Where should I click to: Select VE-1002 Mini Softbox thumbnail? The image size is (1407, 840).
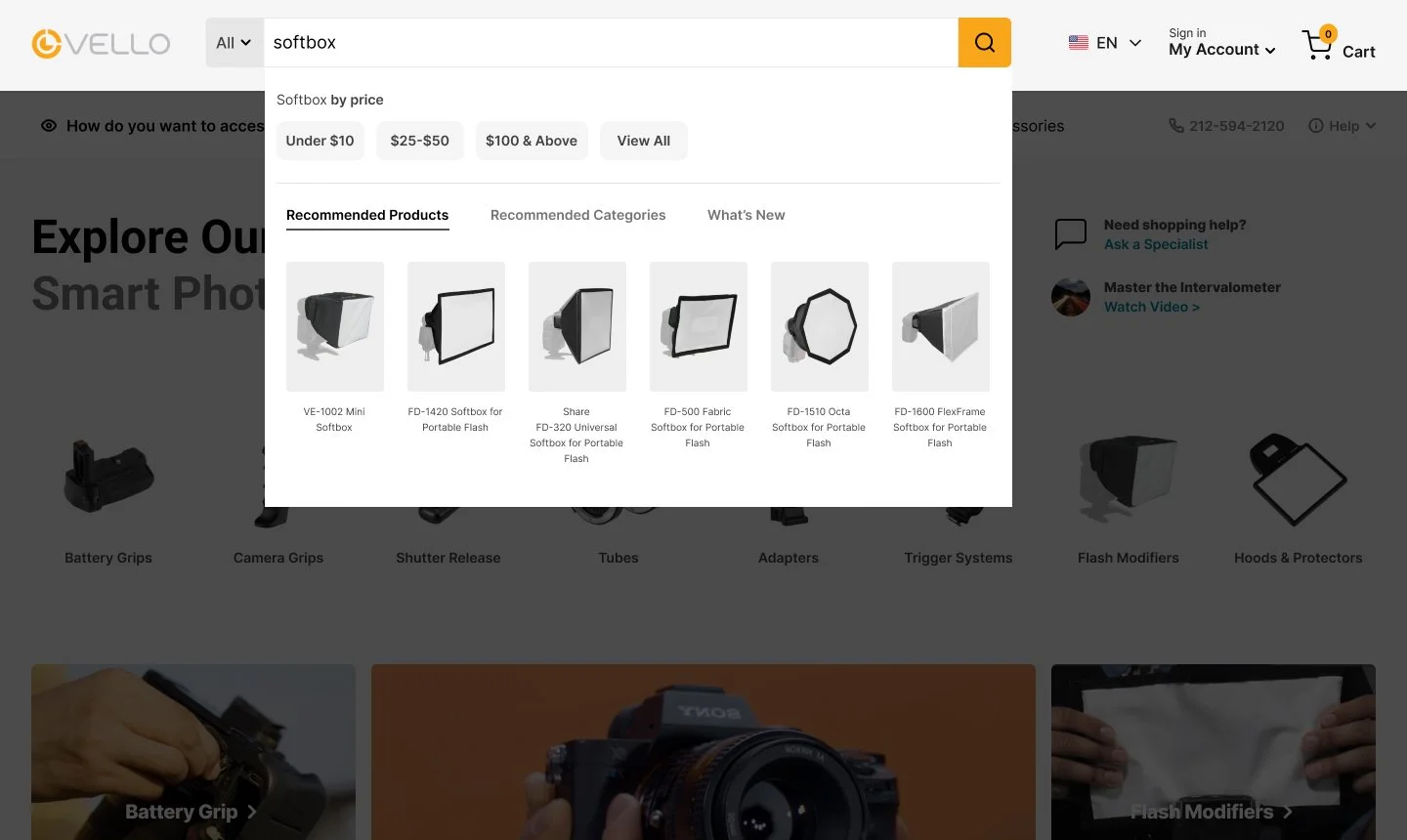(335, 326)
